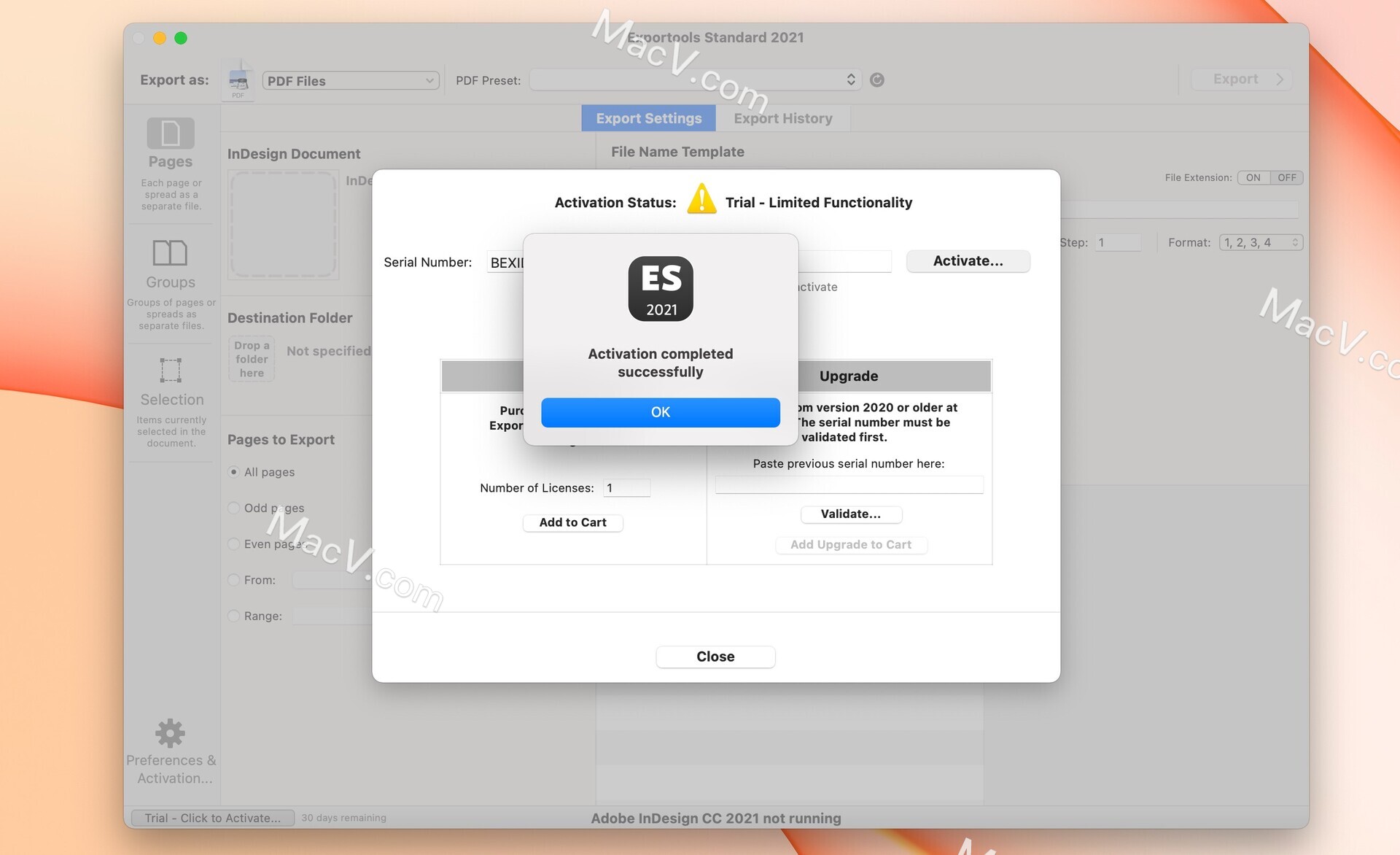Image resolution: width=1400 pixels, height=855 pixels.
Task: Click the '30 days remaining' status text
Action: tap(343, 818)
